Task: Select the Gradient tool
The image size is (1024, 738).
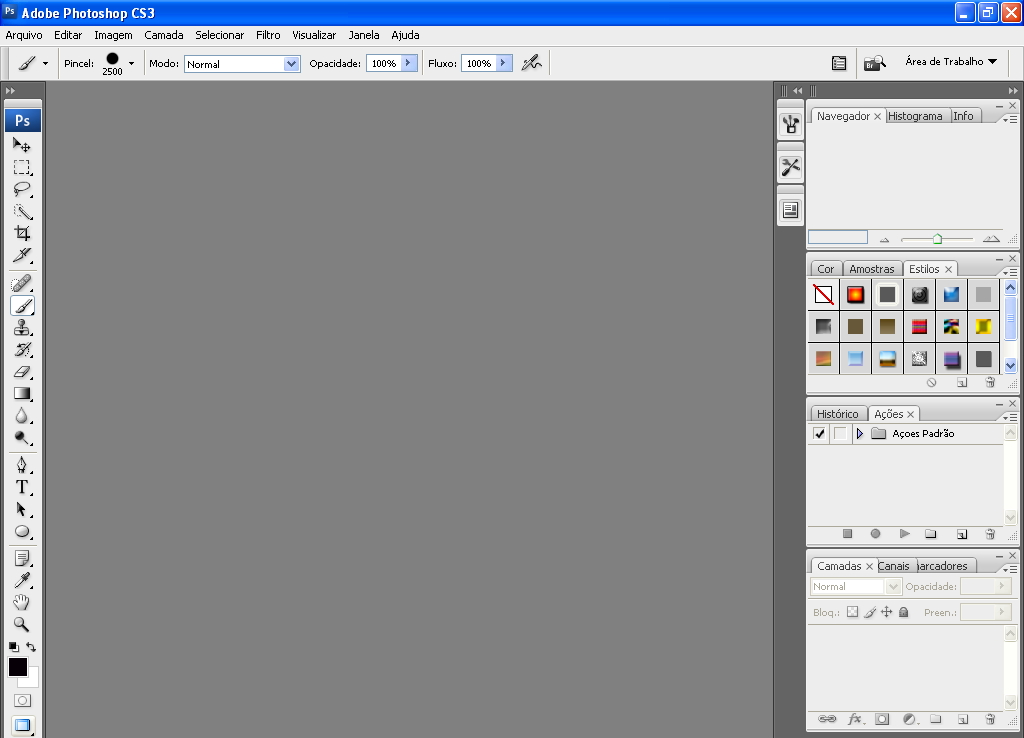Action: [x=22, y=394]
